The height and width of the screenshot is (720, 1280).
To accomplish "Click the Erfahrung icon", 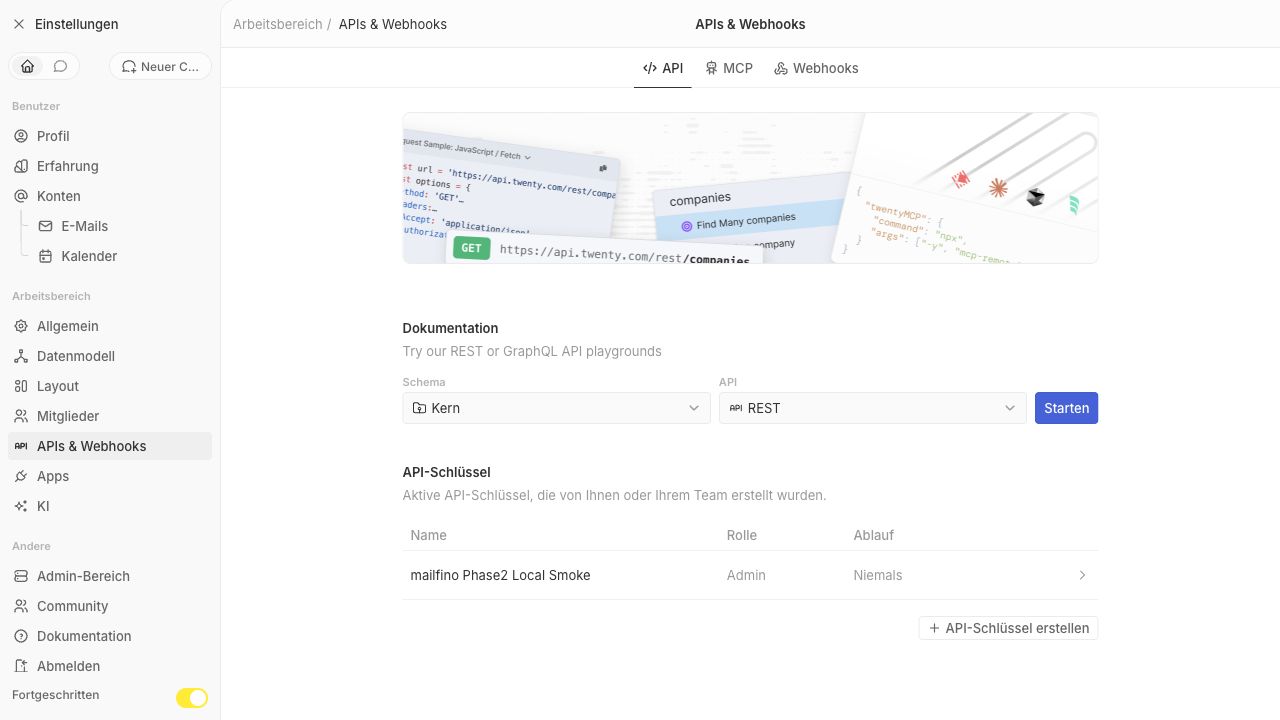I will (21, 166).
